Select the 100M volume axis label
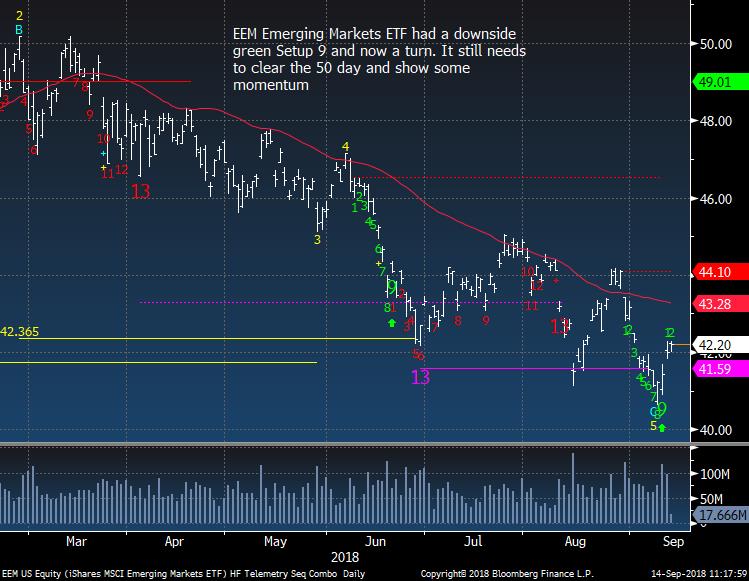The height and width of the screenshot is (581, 749). pyautogui.click(x=715, y=474)
